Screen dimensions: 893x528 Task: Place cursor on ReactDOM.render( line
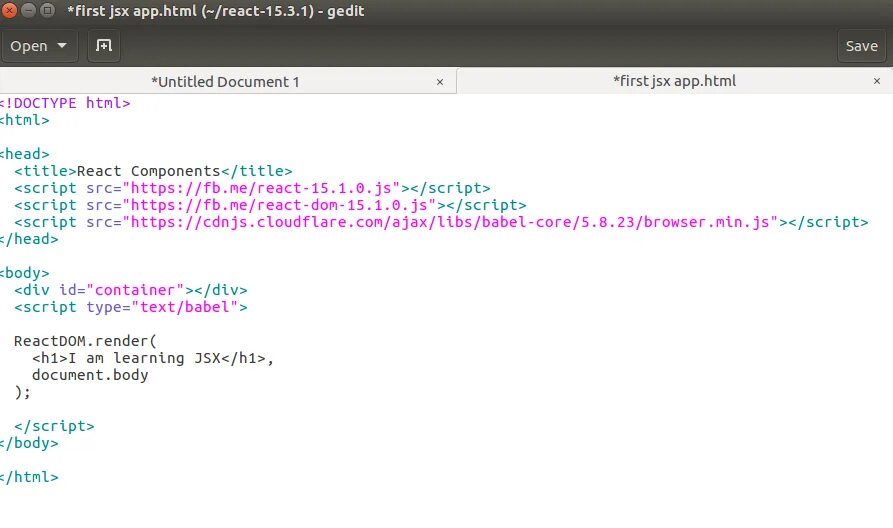[x=85, y=341]
